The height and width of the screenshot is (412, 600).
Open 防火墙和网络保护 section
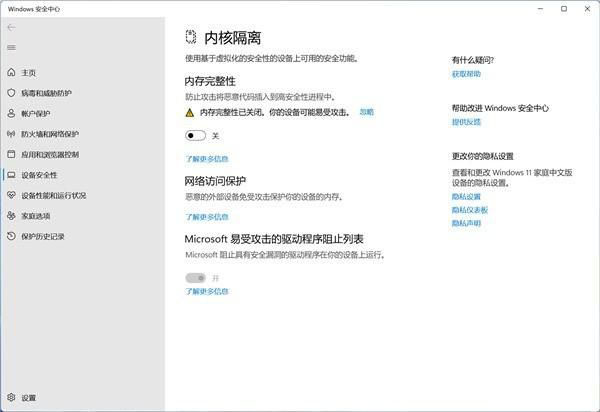[x=50, y=134]
